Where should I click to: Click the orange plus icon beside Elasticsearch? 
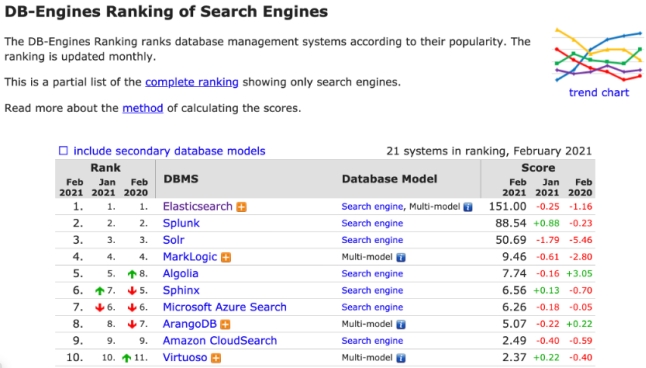point(241,207)
